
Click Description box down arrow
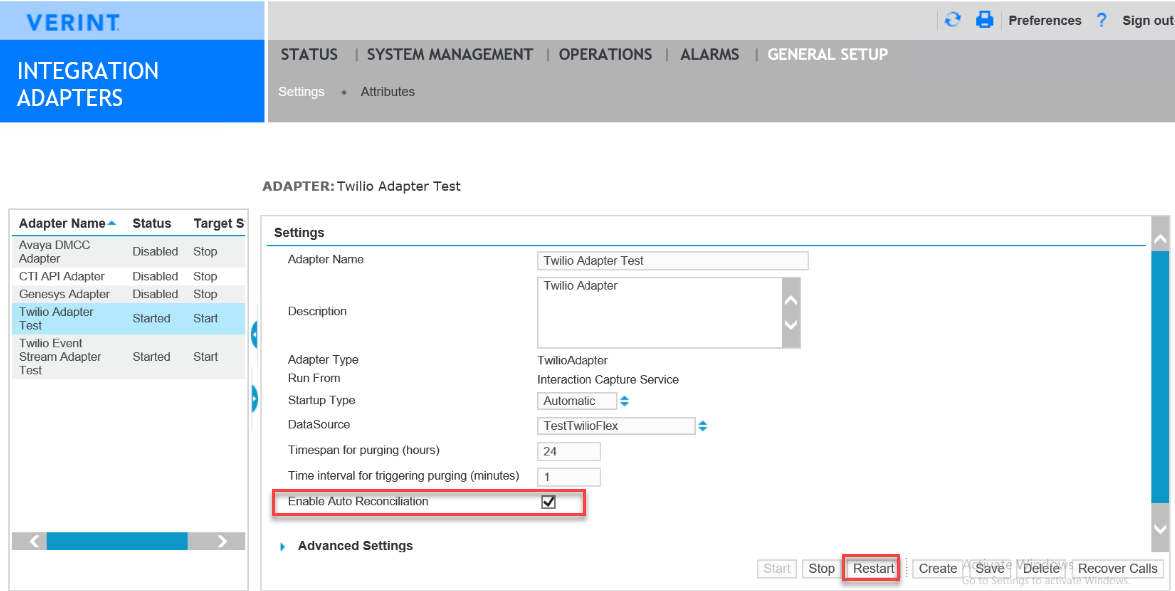pyautogui.click(x=791, y=326)
